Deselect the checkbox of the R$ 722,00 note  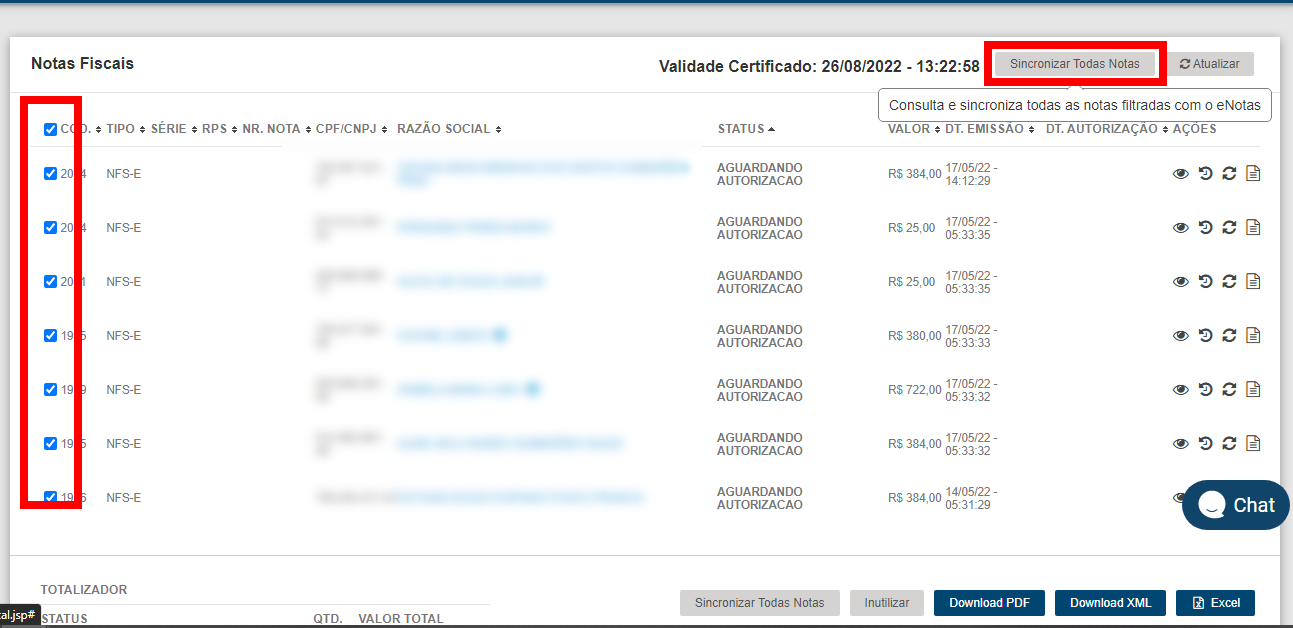coord(50,390)
